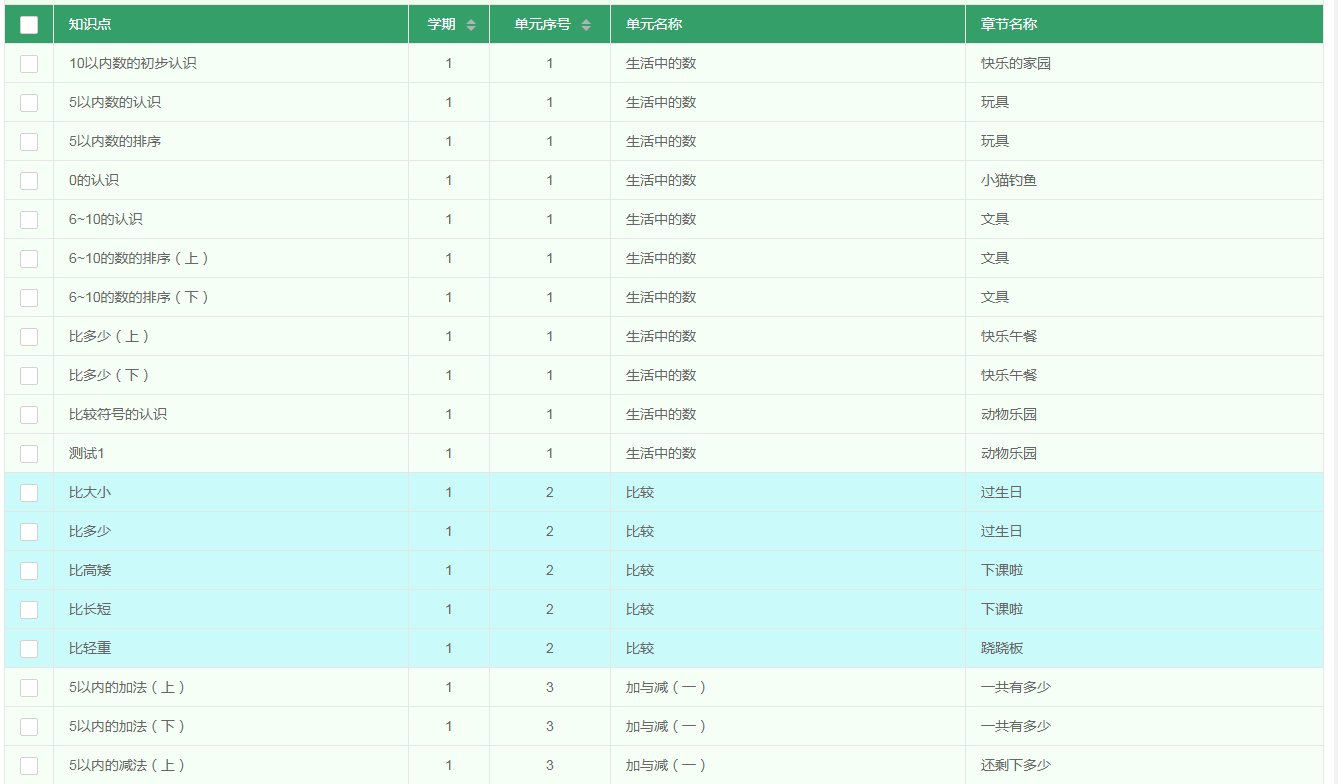
Task: Toggle the select-all checkbox in the table header
Action: (29, 23)
